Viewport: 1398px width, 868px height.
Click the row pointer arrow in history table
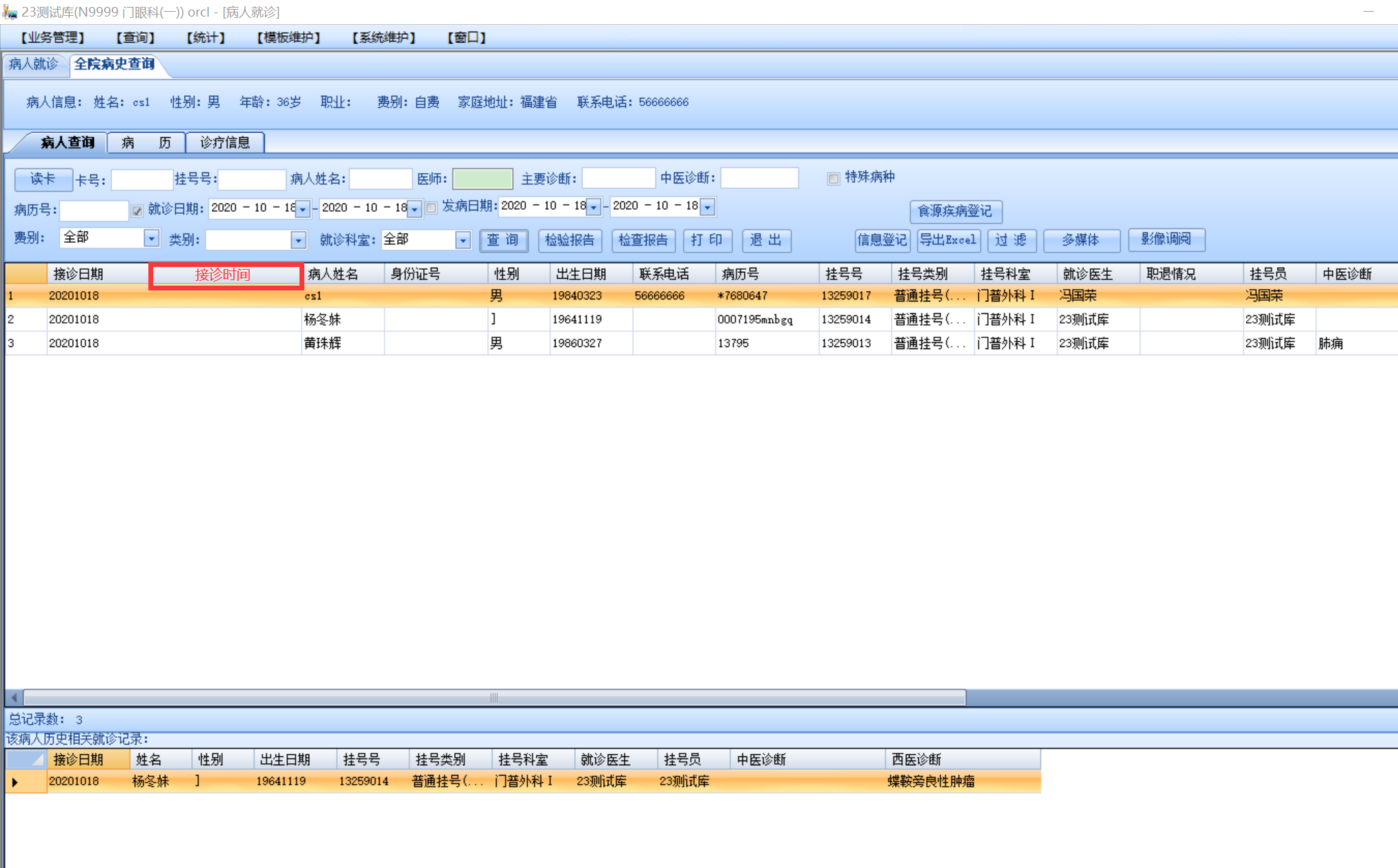pyautogui.click(x=15, y=782)
